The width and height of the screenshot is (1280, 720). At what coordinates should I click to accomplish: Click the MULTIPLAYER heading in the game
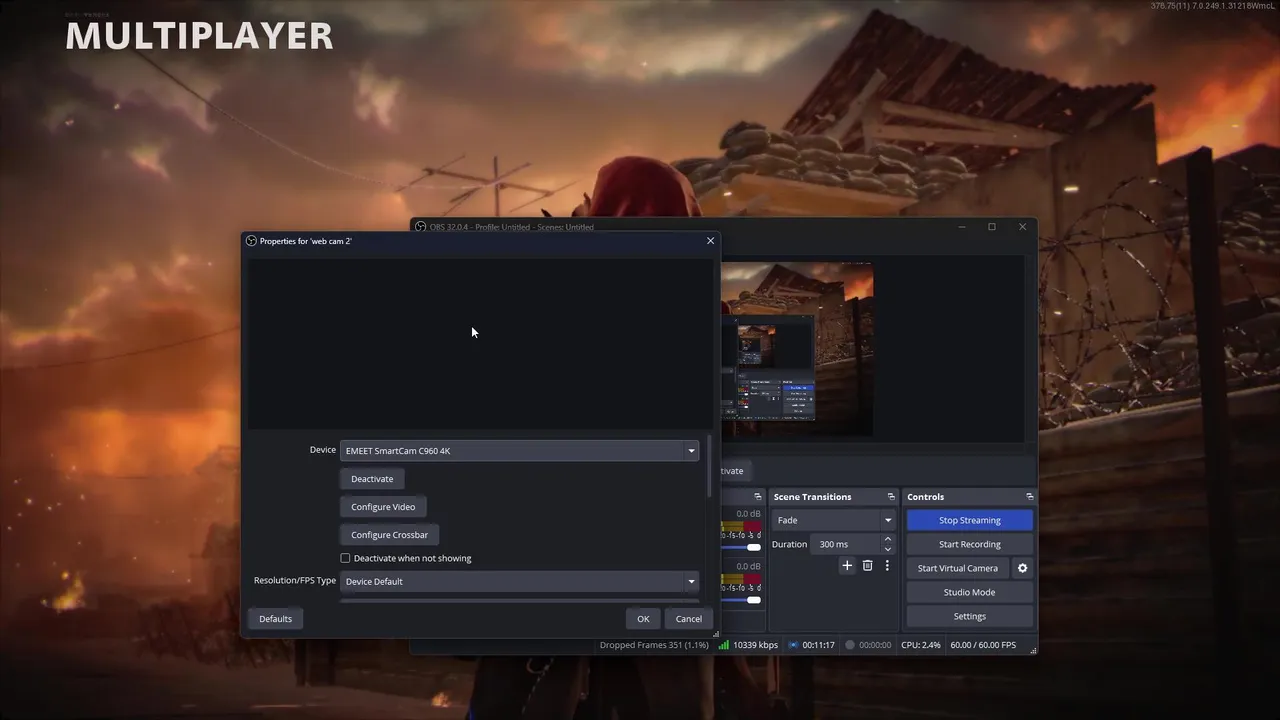(x=199, y=36)
